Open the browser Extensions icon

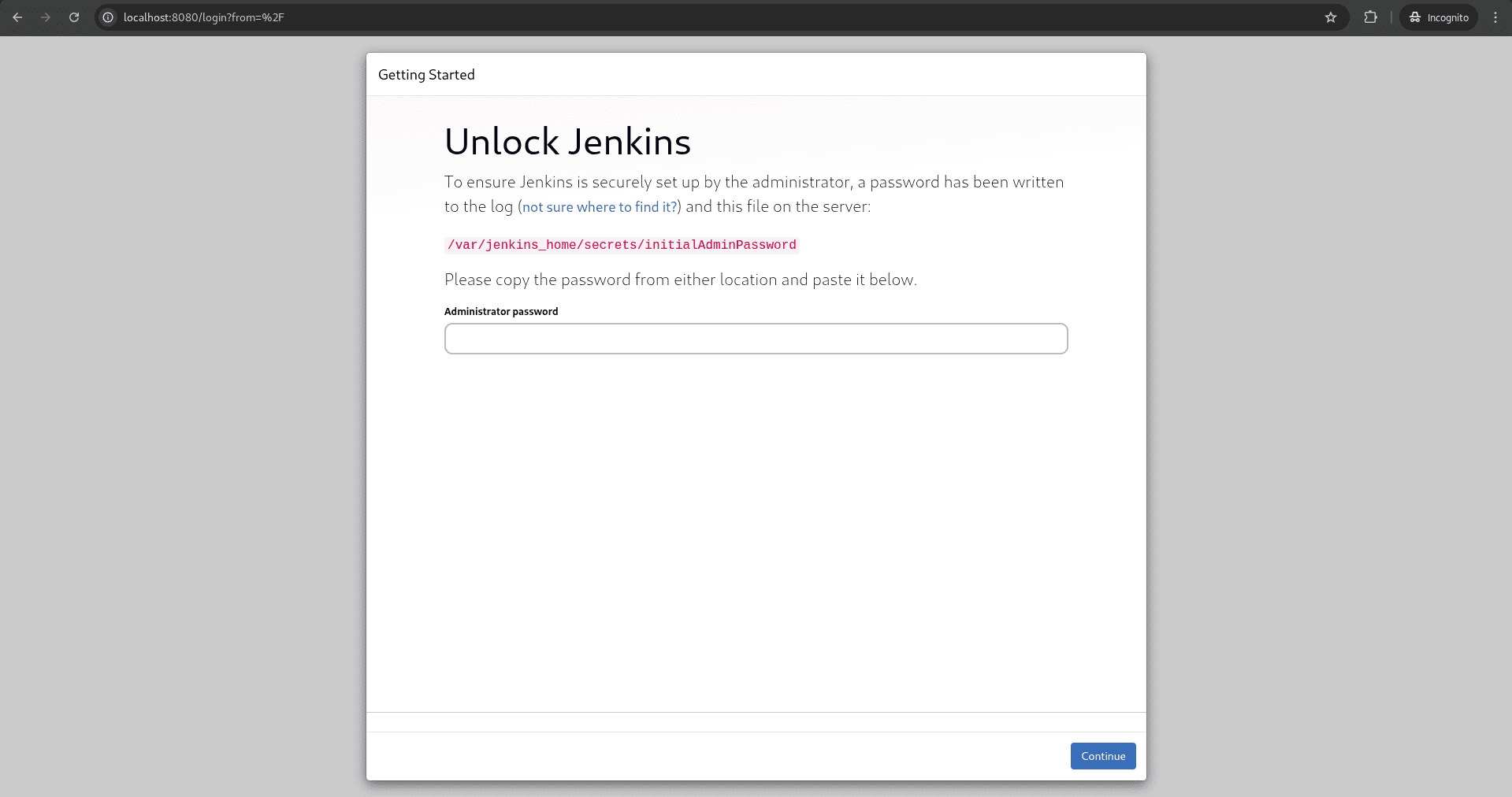(x=1371, y=17)
